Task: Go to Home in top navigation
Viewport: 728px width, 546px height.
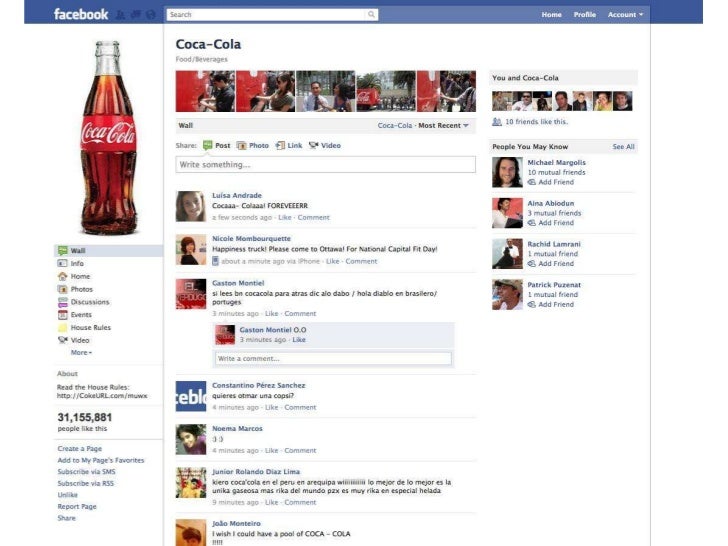Action: point(552,15)
